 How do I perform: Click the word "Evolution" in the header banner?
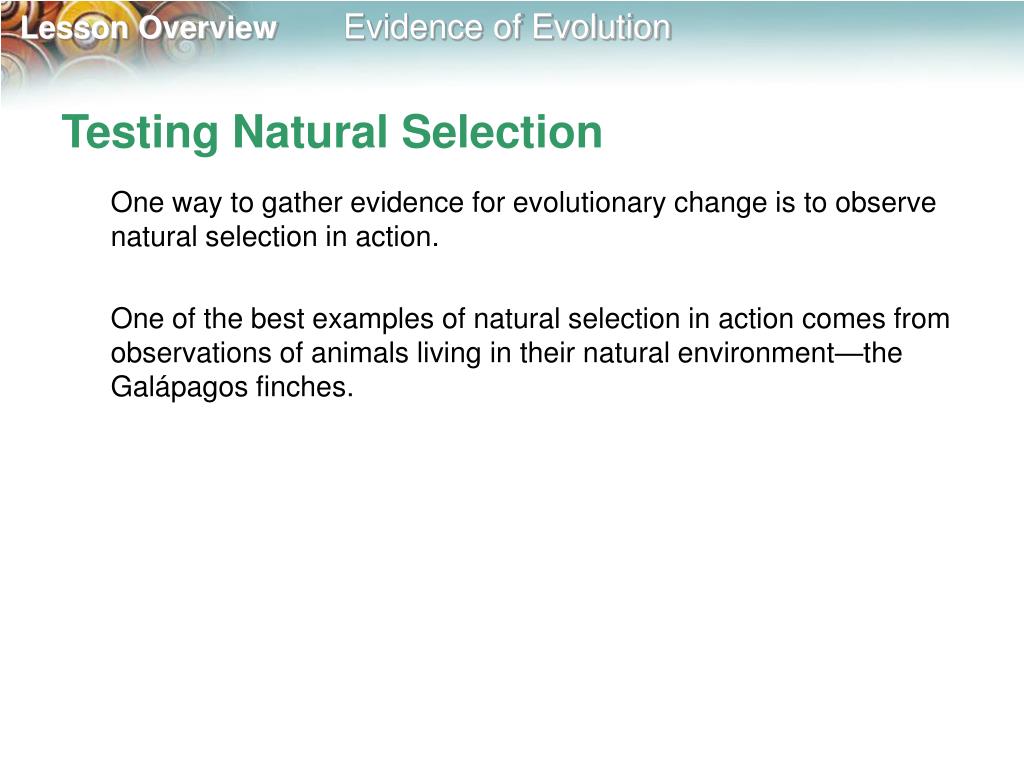[601, 28]
